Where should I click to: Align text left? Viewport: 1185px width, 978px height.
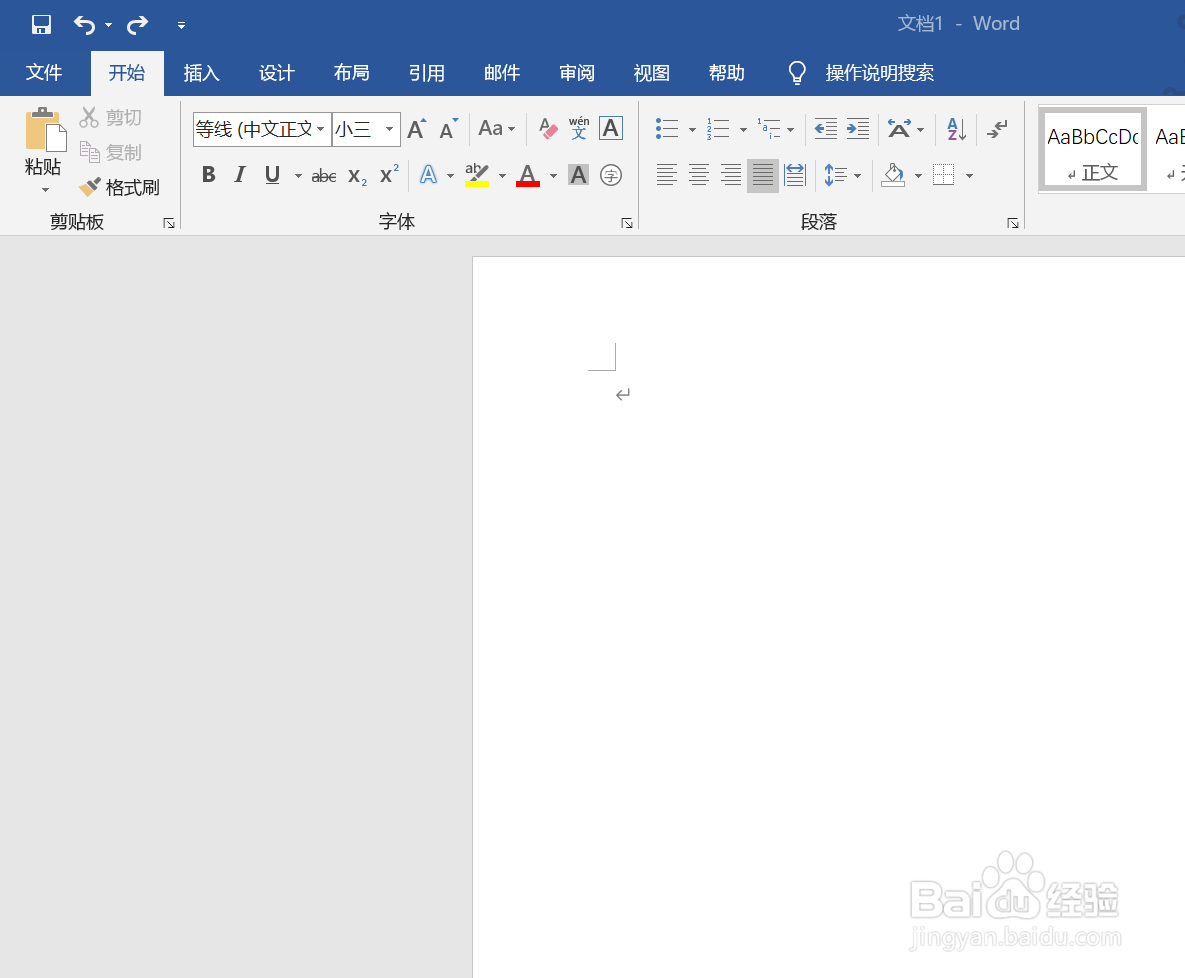pyautogui.click(x=667, y=175)
